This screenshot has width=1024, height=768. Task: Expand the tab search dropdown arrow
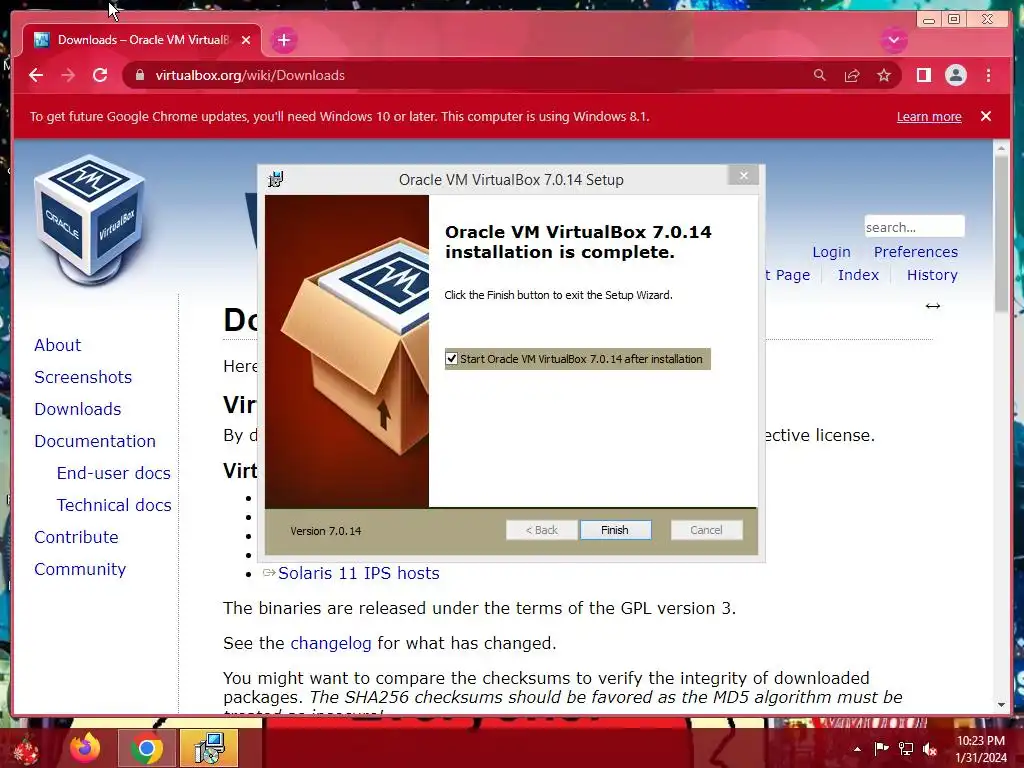[x=893, y=40]
